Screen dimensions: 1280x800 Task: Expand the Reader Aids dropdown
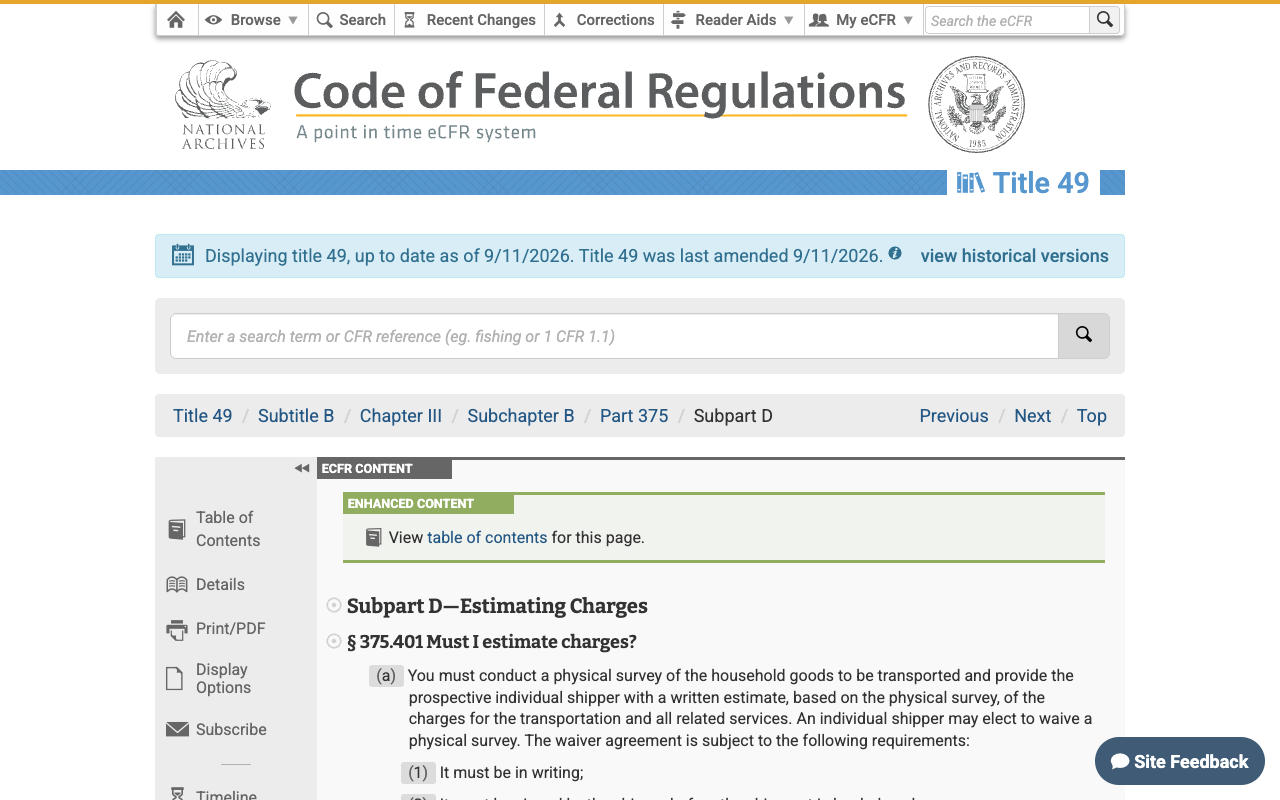point(734,20)
